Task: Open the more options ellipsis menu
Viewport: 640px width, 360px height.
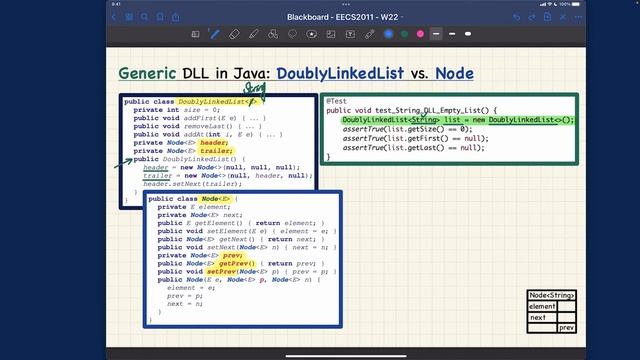Action: (x=578, y=17)
